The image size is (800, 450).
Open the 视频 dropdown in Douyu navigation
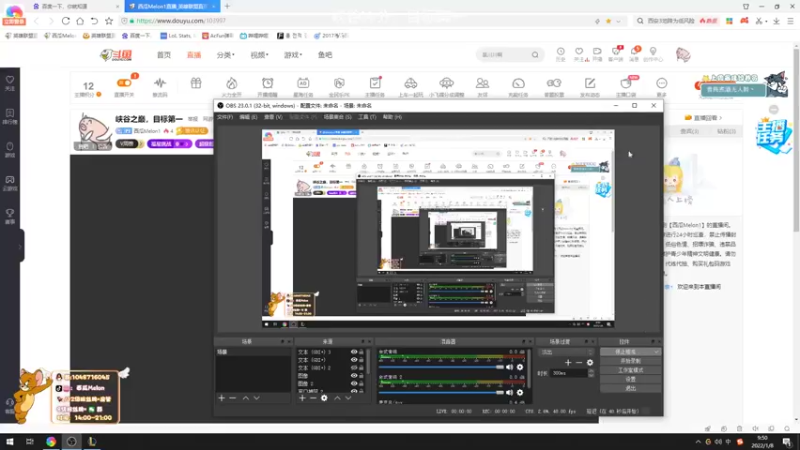[259, 55]
